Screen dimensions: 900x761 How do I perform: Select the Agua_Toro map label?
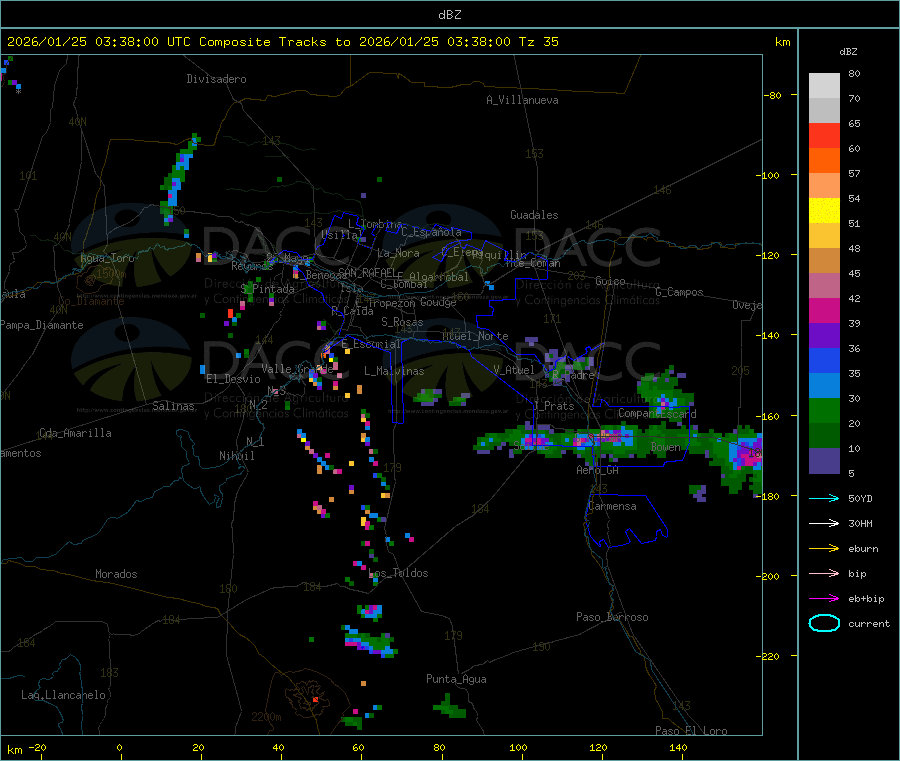(x=107, y=258)
